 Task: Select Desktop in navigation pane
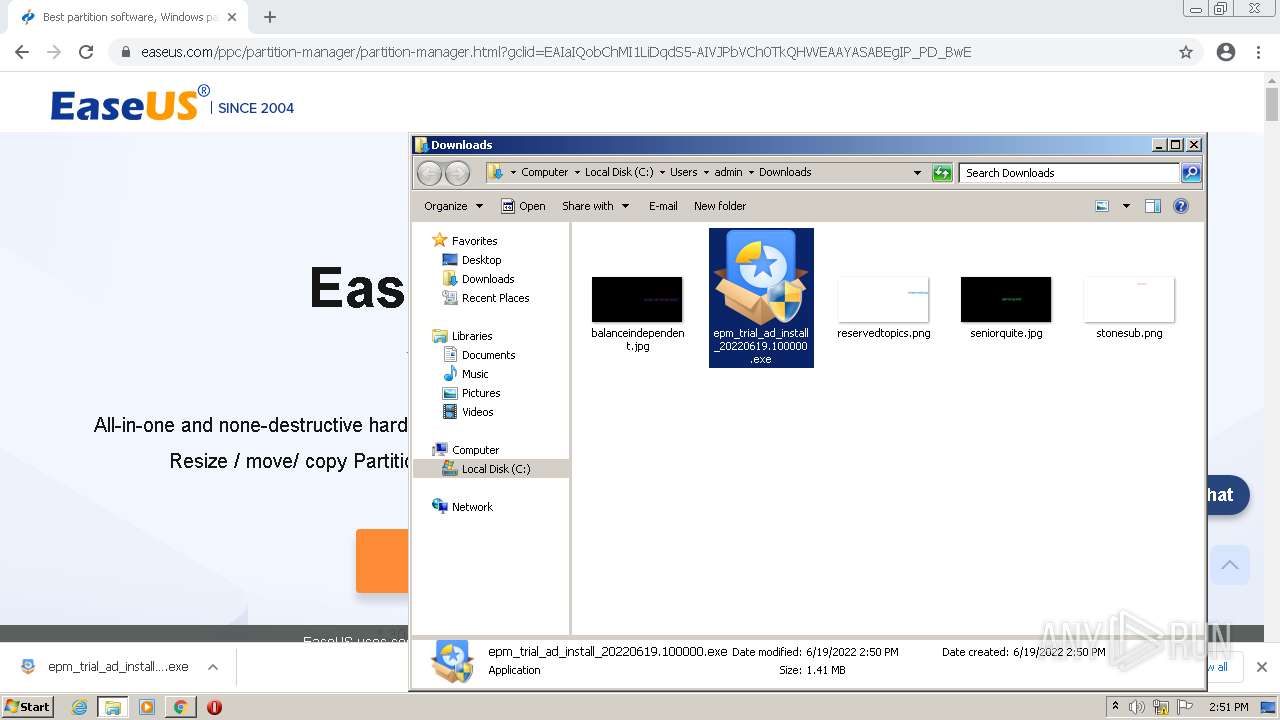(481, 260)
